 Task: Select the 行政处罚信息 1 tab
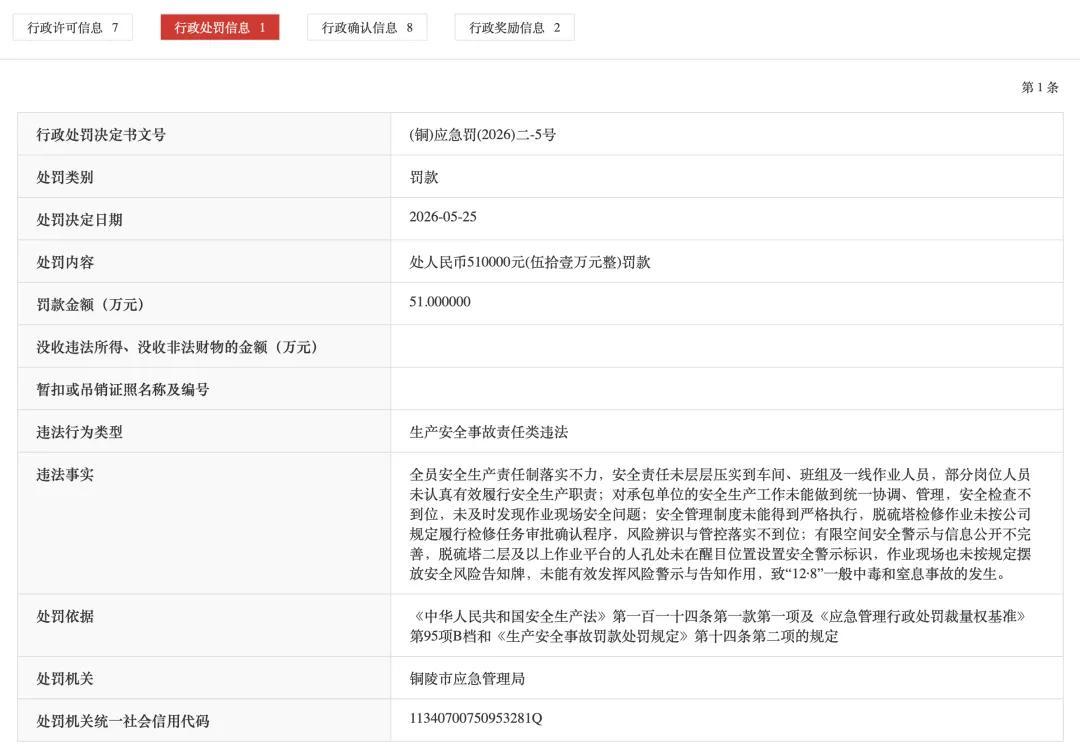(220, 28)
